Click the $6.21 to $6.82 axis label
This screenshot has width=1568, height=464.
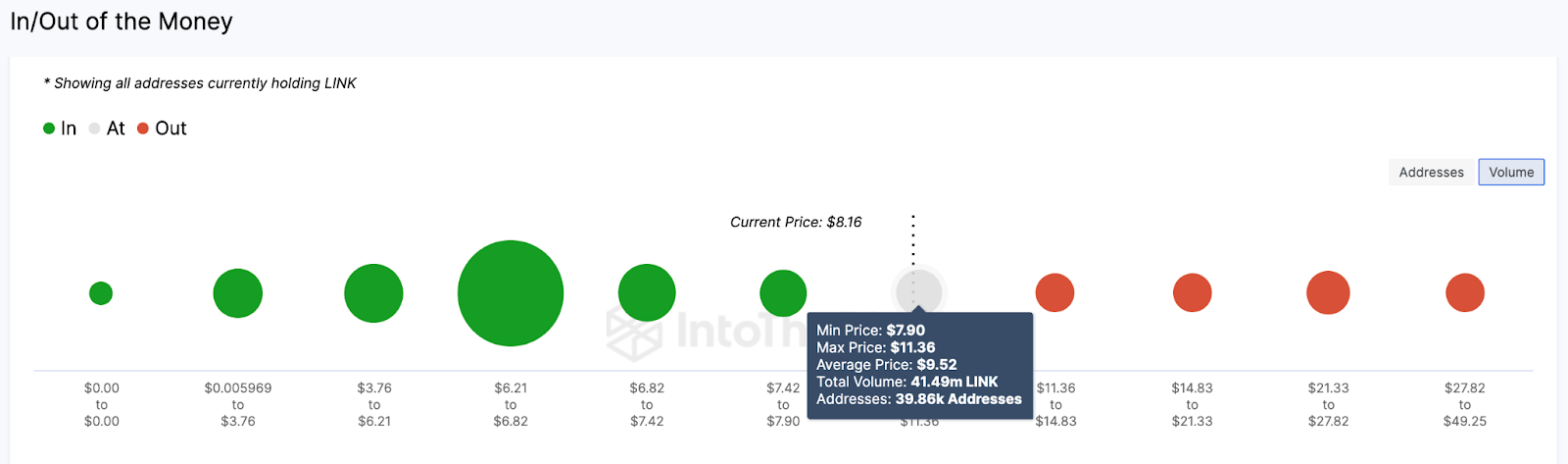(x=511, y=404)
